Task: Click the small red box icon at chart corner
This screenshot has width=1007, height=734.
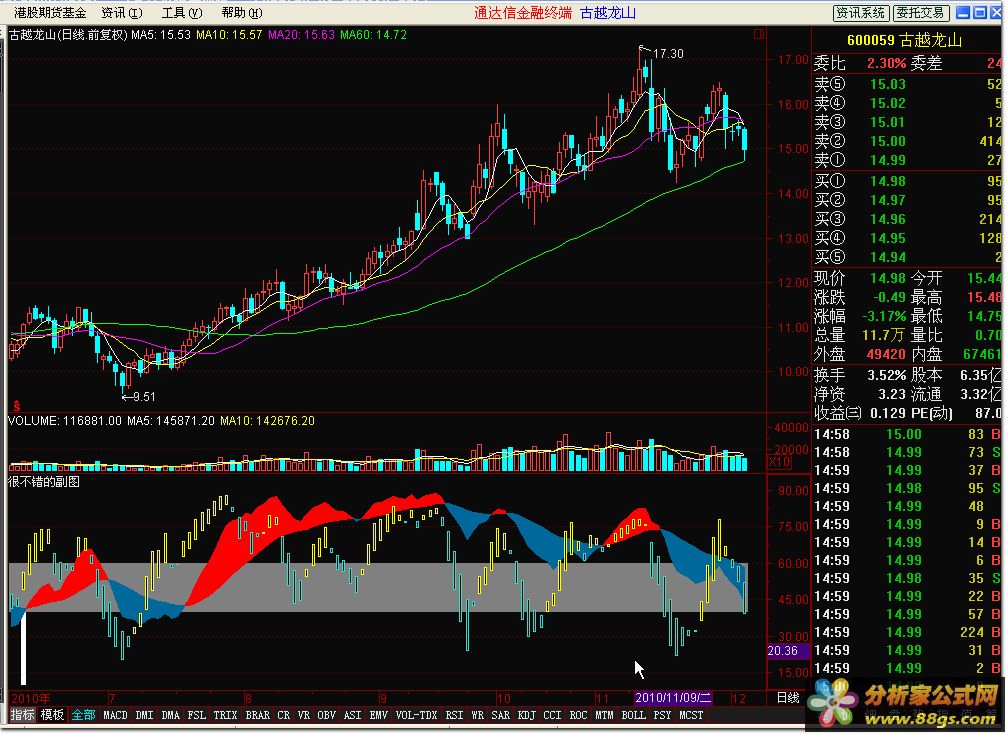Action: 758,34
